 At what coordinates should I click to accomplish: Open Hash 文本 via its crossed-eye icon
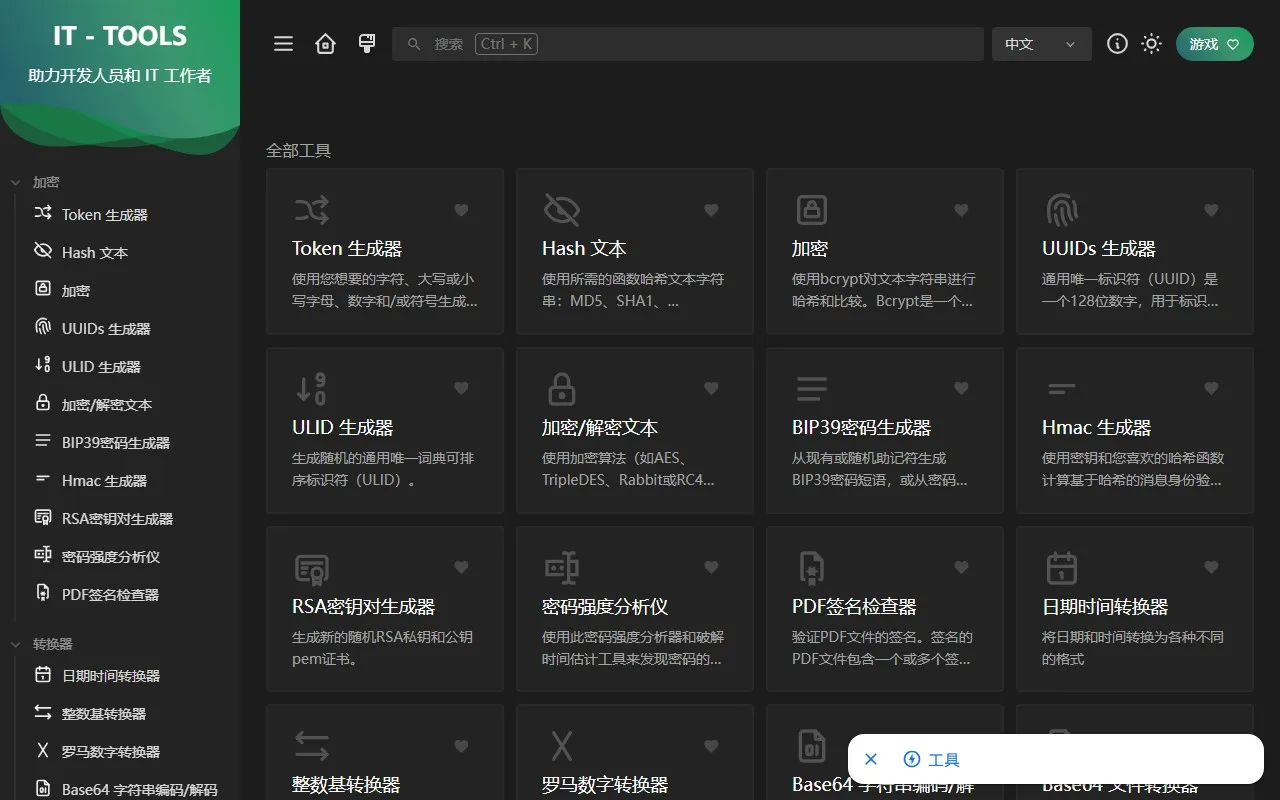tap(561, 210)
